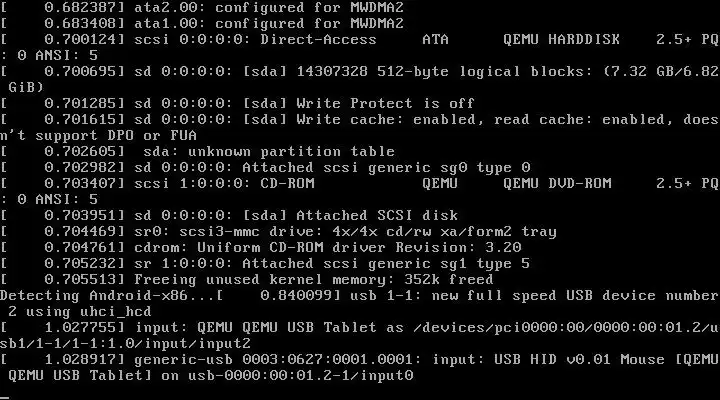Click 'Attached scsi generic sg1 type 5' text

pyautogui.click(x=386, y=264)
